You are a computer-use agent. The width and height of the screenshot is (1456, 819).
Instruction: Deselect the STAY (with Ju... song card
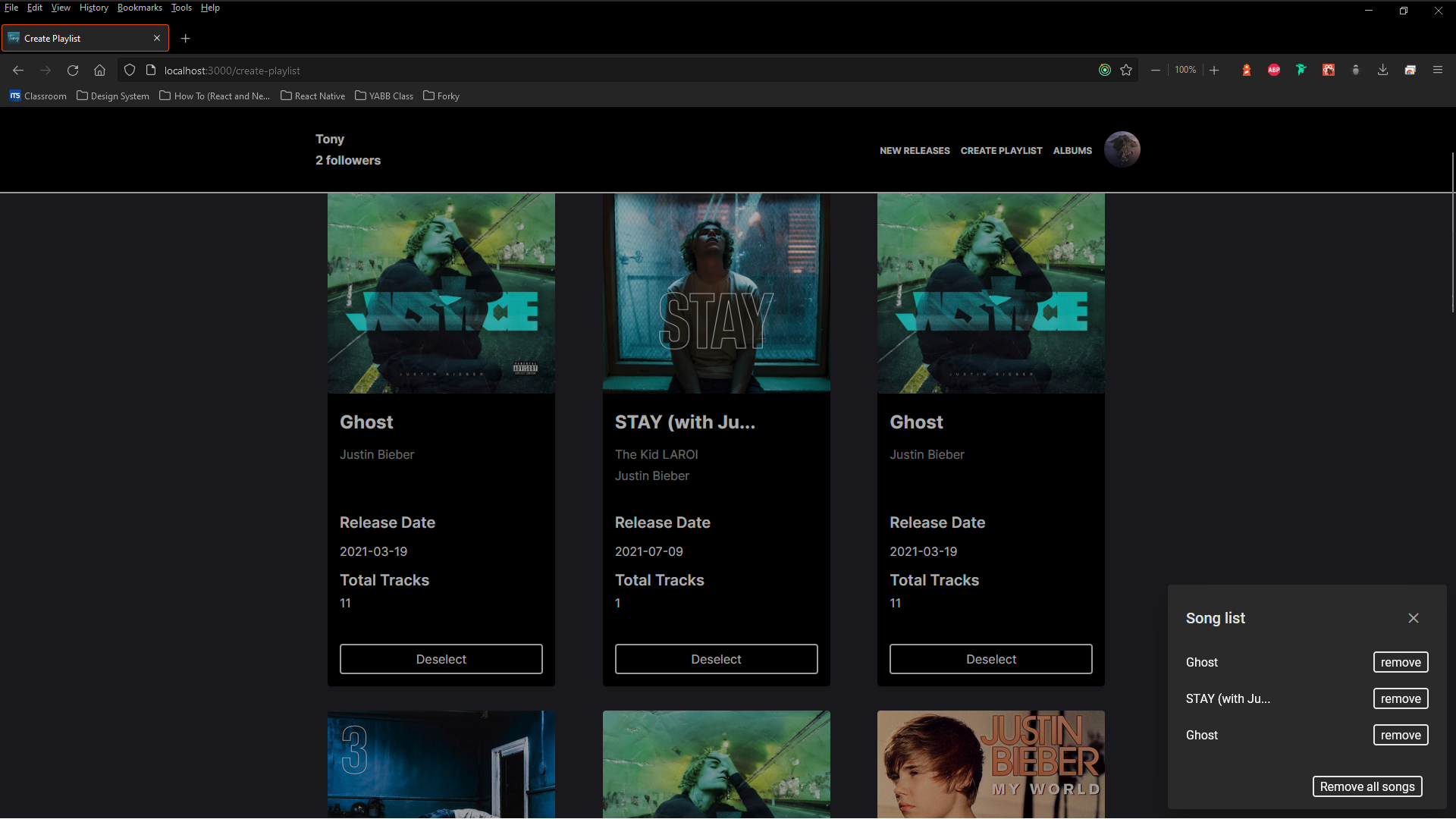click(716, 659)
